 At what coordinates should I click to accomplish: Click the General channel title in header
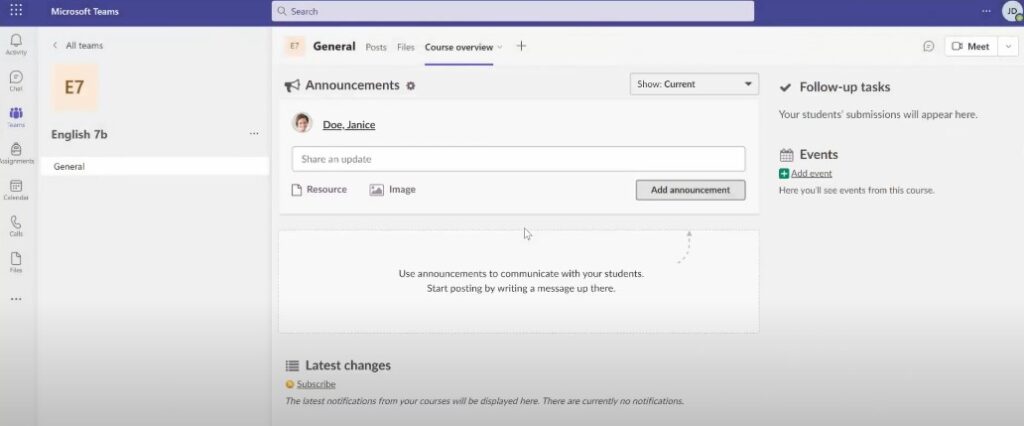coord(334,46)
